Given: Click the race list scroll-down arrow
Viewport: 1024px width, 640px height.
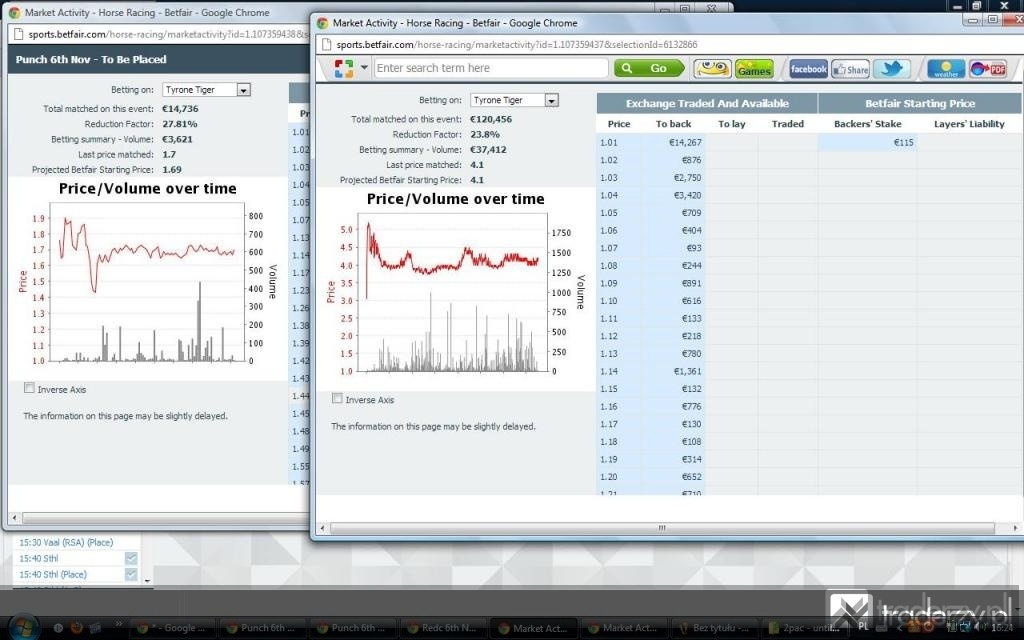Looking at the screenshot, I should 148,581.
